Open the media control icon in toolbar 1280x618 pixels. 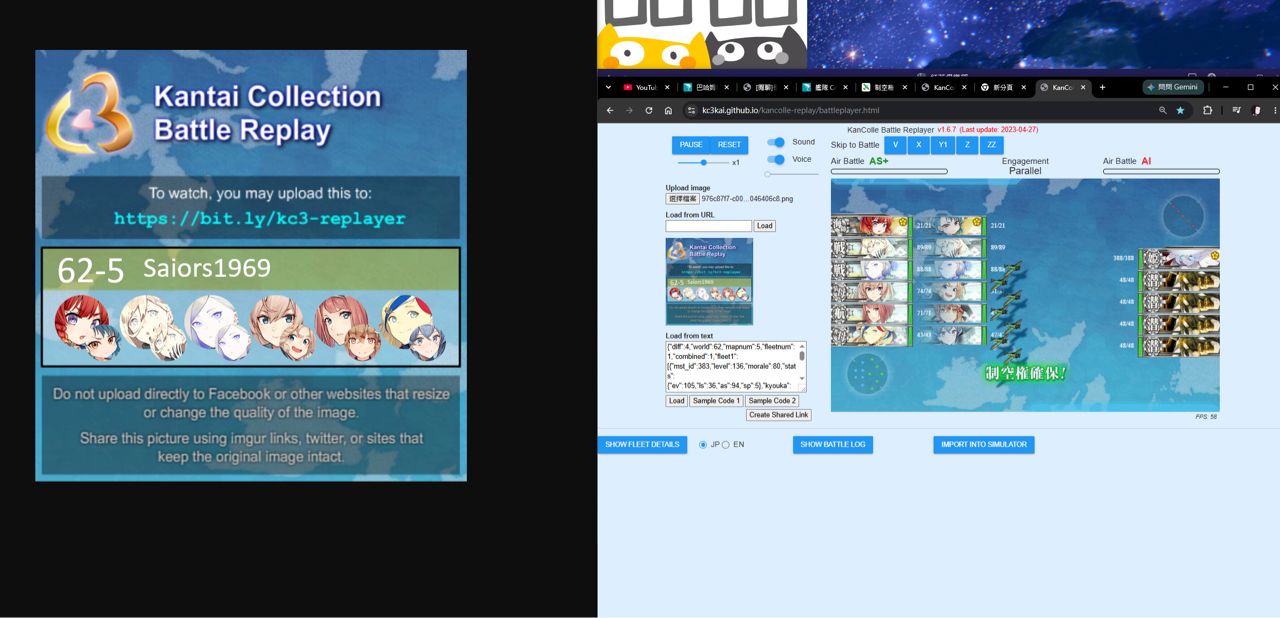1237,111
